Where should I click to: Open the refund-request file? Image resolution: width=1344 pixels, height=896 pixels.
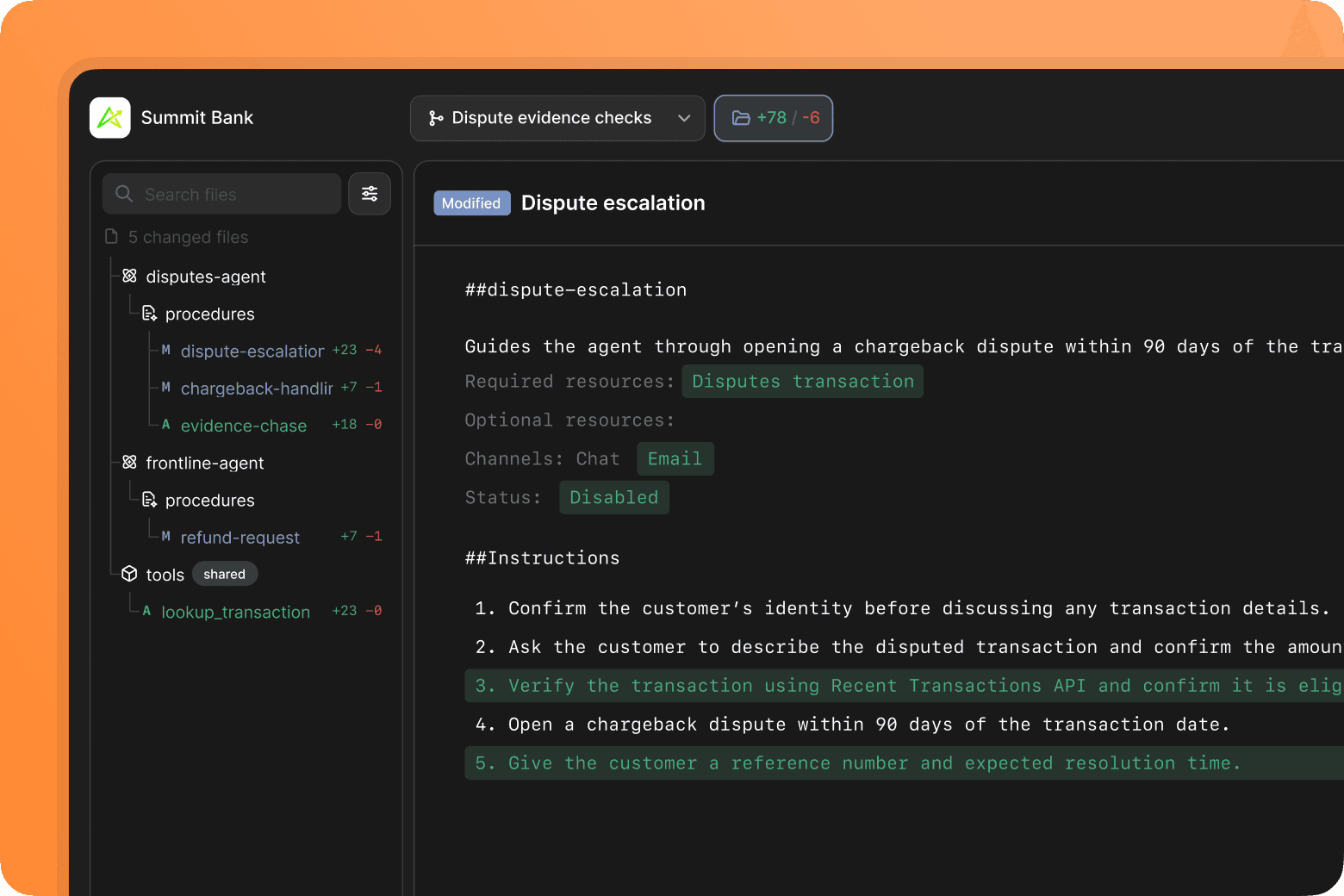point(240,537)
